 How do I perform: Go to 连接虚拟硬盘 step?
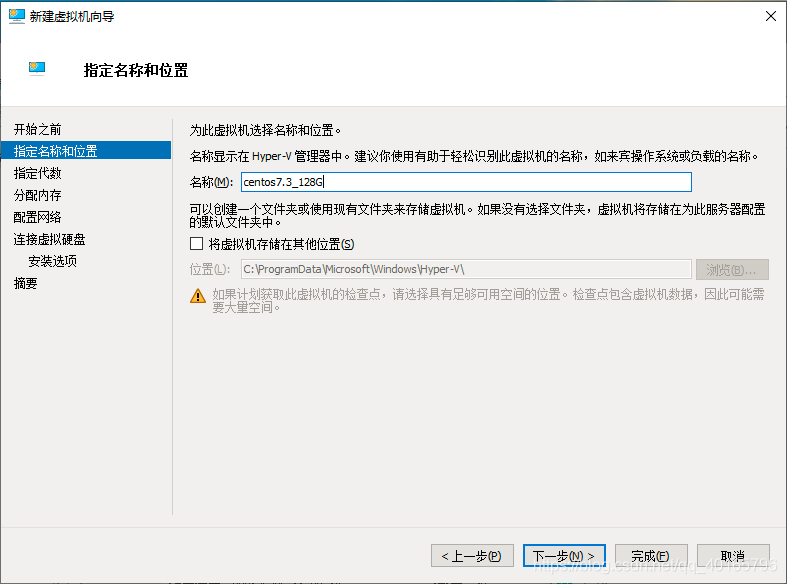point(49,239)
